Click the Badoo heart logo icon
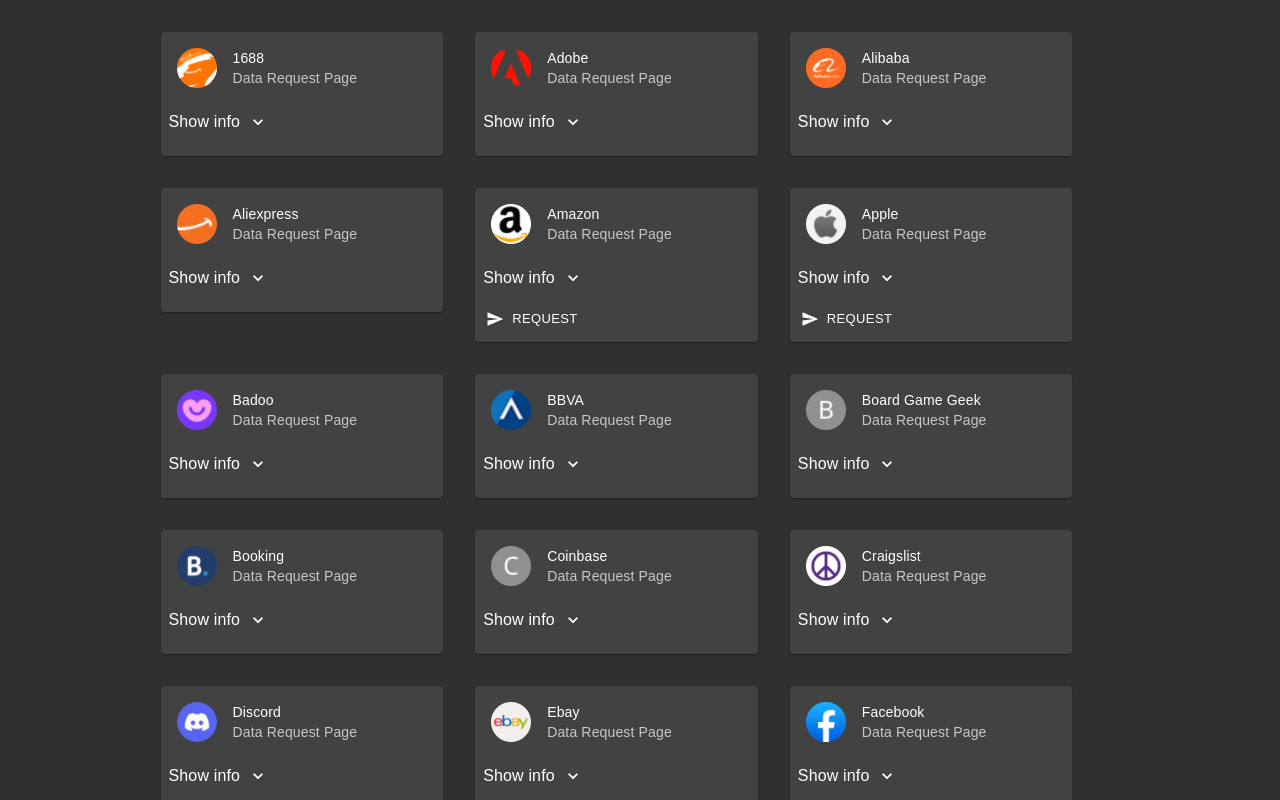Viewport: 1280px width, 800px height. tap(197, 410)
